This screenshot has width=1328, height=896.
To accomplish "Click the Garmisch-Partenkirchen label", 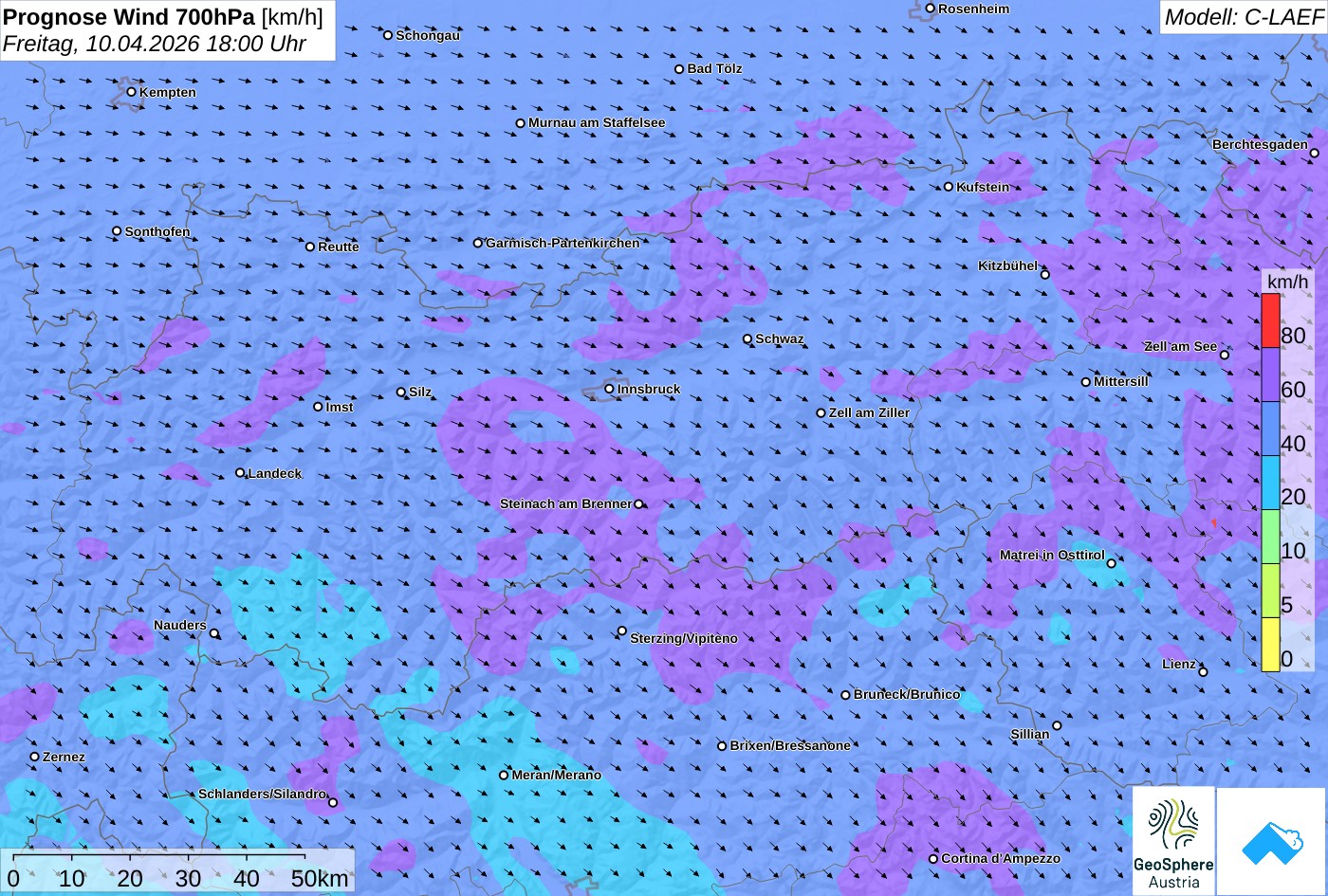I will (563, 243).
